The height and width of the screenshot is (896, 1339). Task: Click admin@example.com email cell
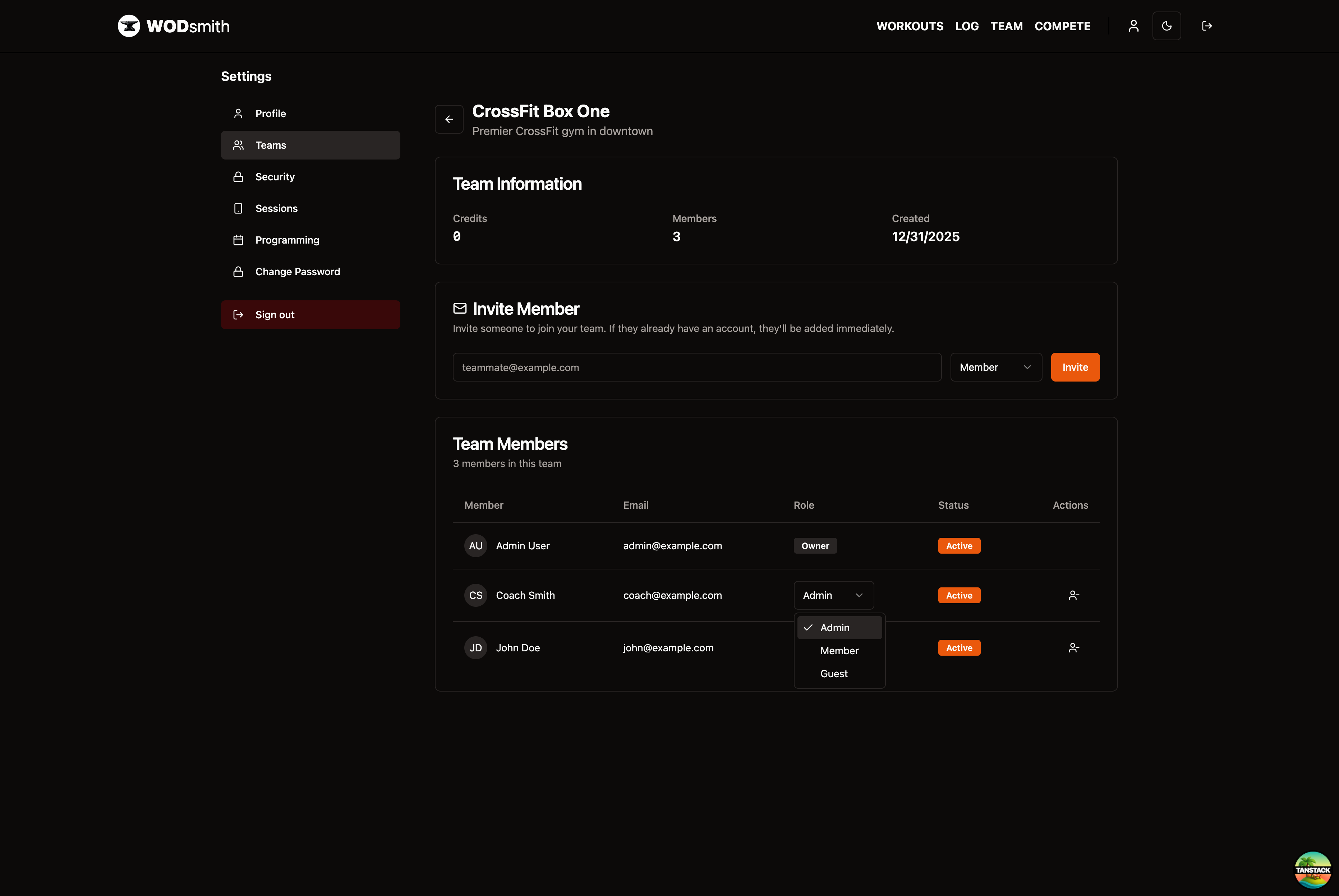[672, 546]
